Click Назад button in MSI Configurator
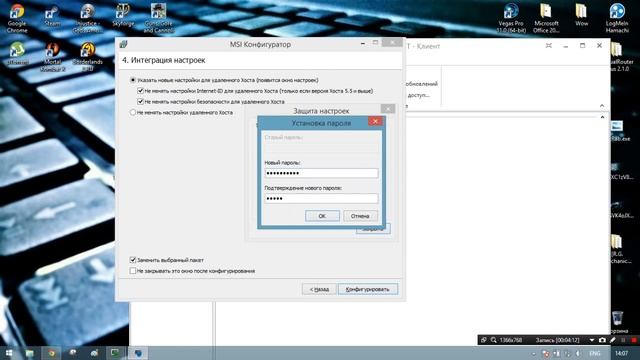640x360 pixels. (x=319, y=289)
